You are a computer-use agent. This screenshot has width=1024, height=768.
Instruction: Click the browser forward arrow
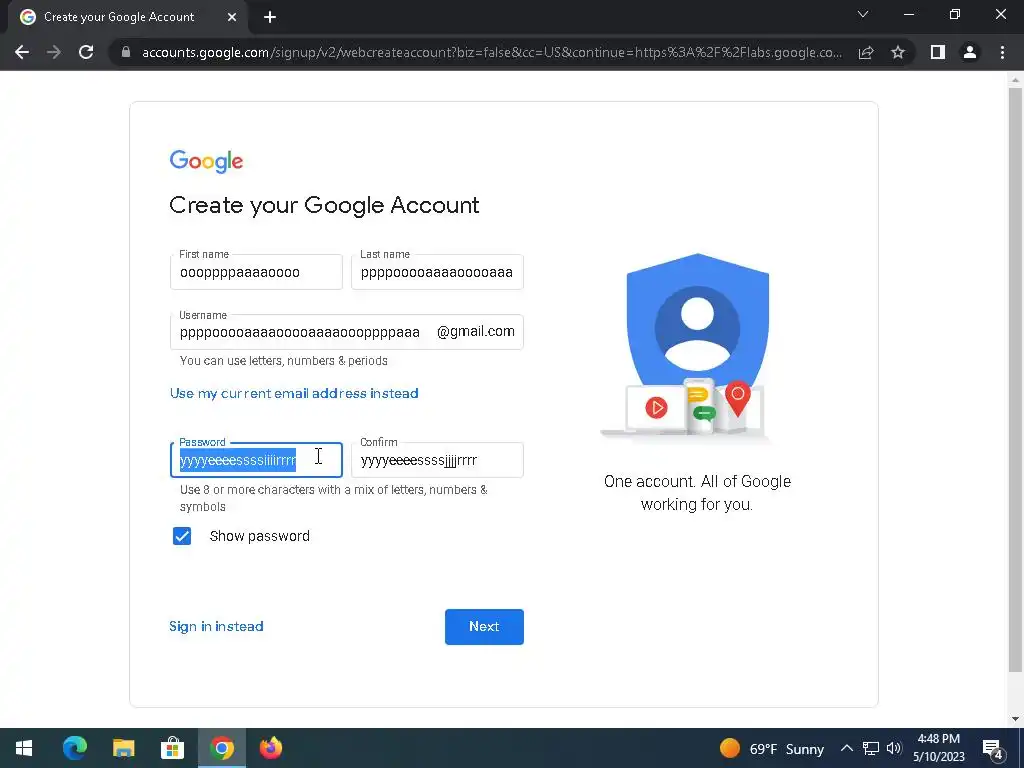(x=54, y=52)
